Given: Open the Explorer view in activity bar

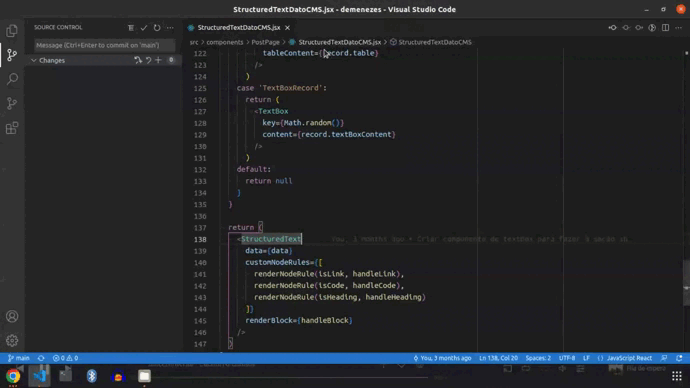Looking at the screenshot, I should pyautogui.click(x=12, y=31).
